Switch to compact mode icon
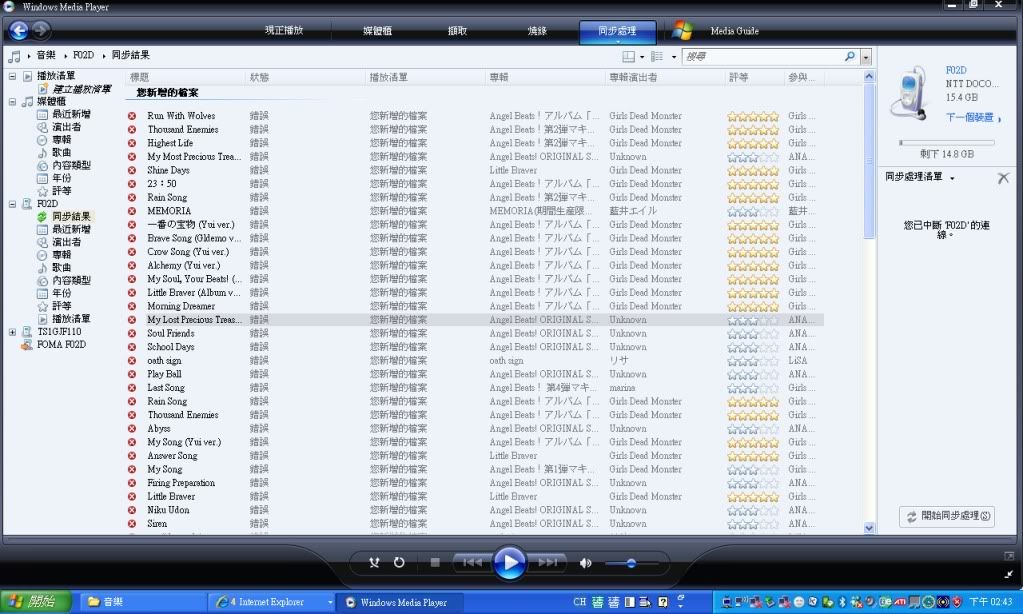 tap(1009, 574)
